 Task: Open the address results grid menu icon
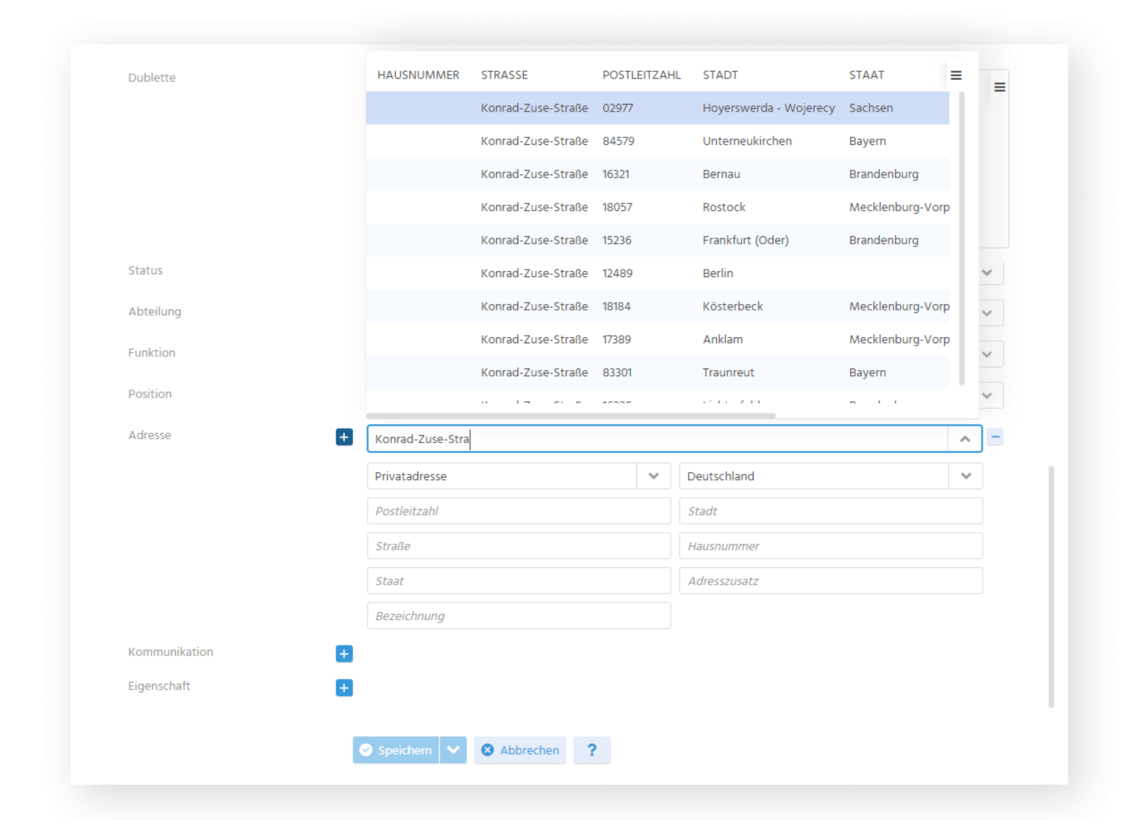click(x=956, y=75)
